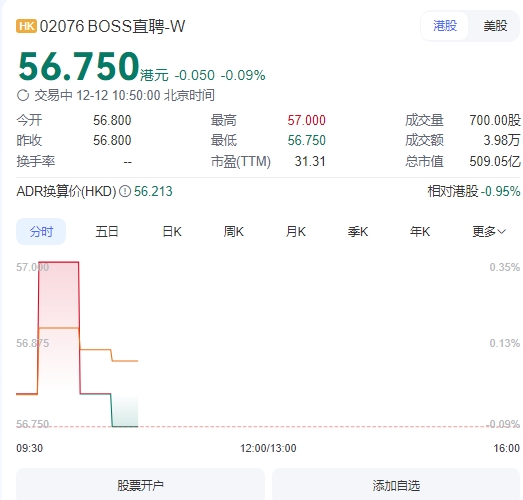523x500 pixels.
Task: Click the 换手率 label
Action: click(x=36, y=161)
